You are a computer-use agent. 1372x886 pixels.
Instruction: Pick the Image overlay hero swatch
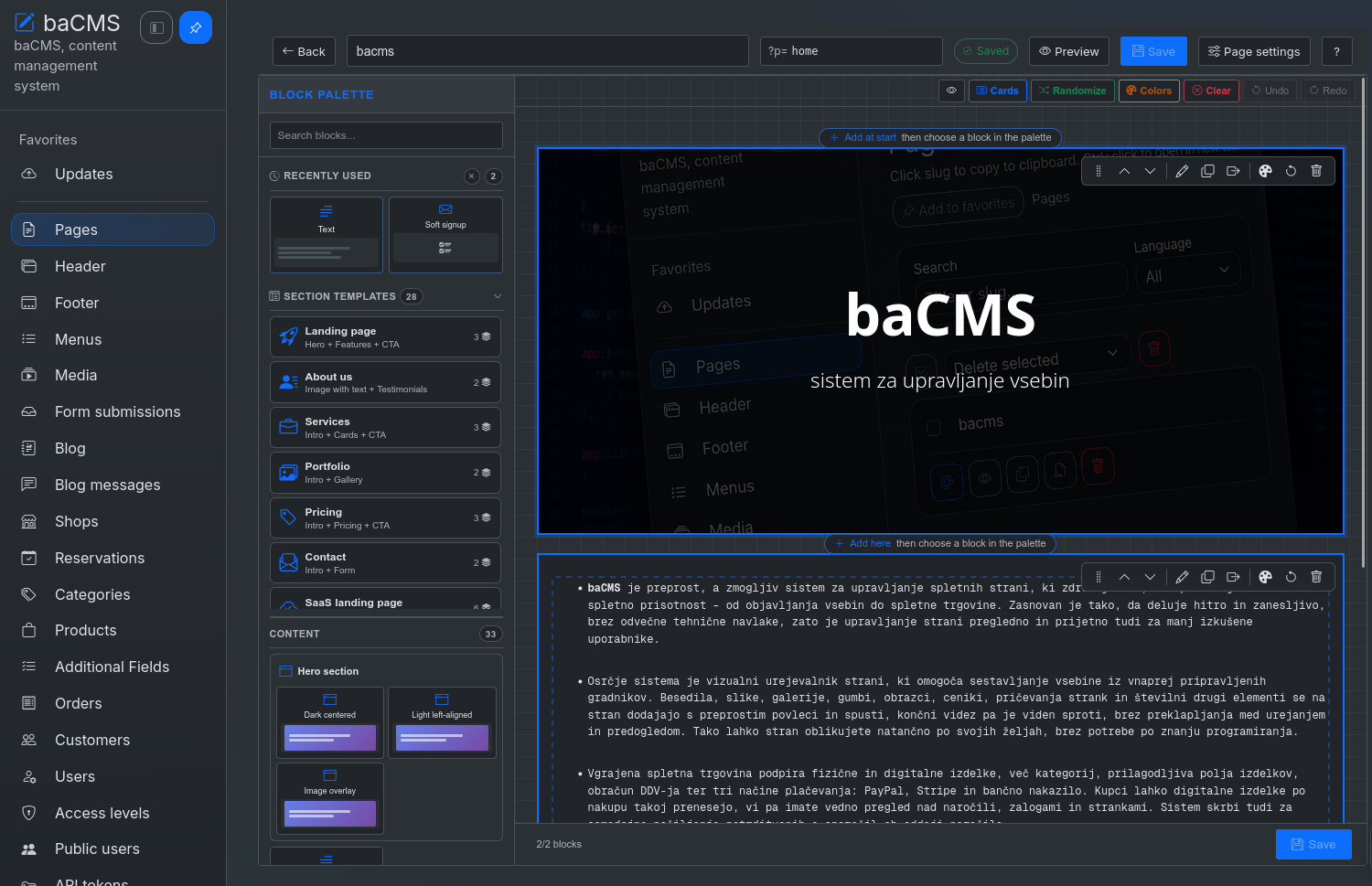point(330,798)
